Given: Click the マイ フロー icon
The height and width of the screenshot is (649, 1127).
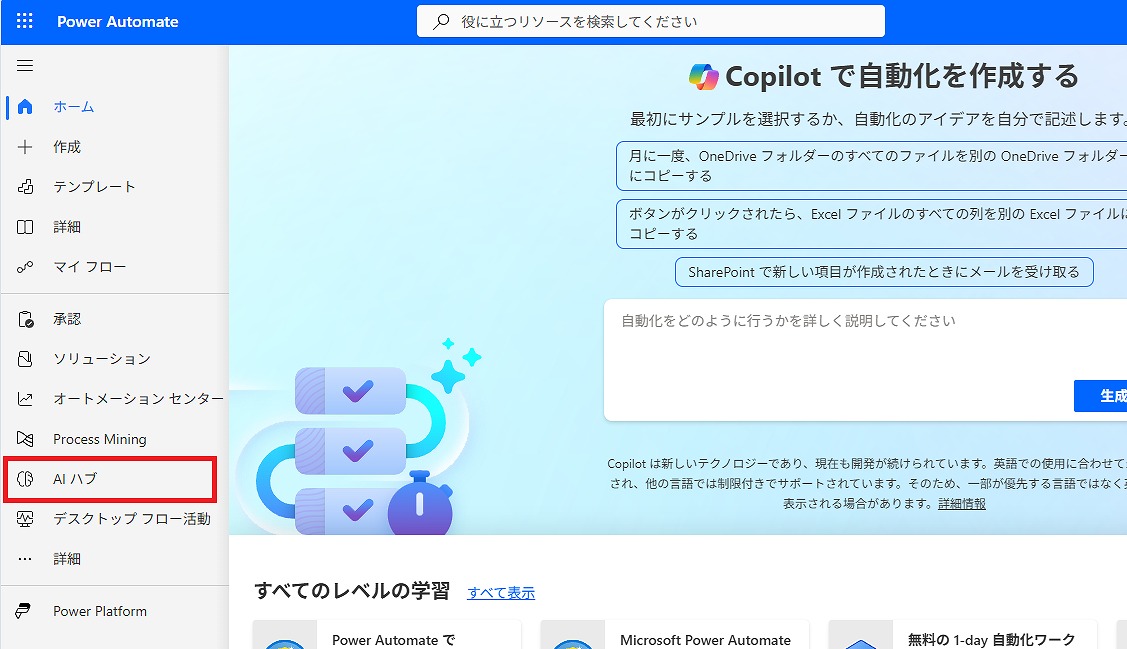Looking at the screenshot, I should point(26,267).
